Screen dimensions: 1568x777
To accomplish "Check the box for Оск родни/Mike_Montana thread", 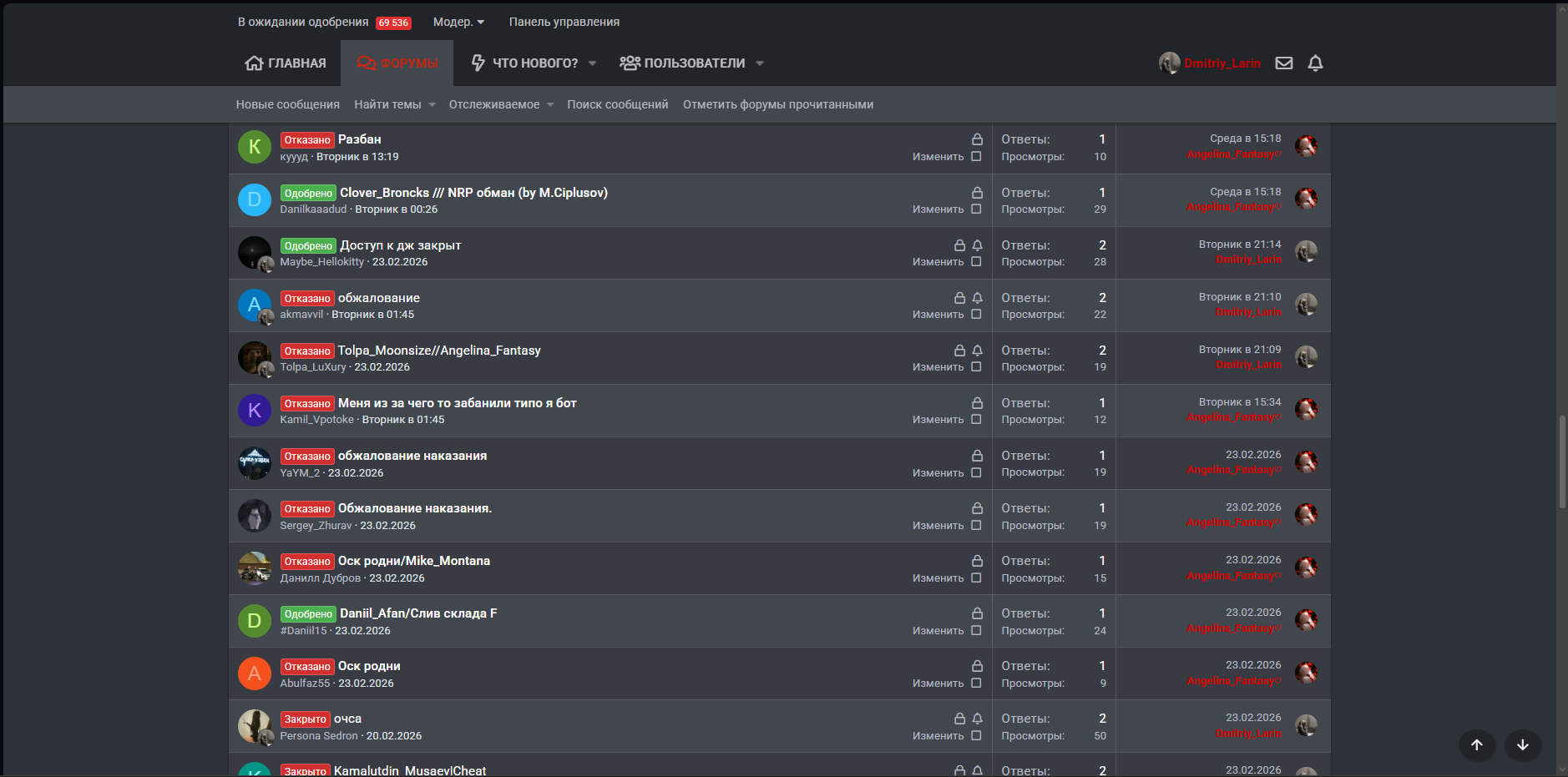I will click(976, 578).
